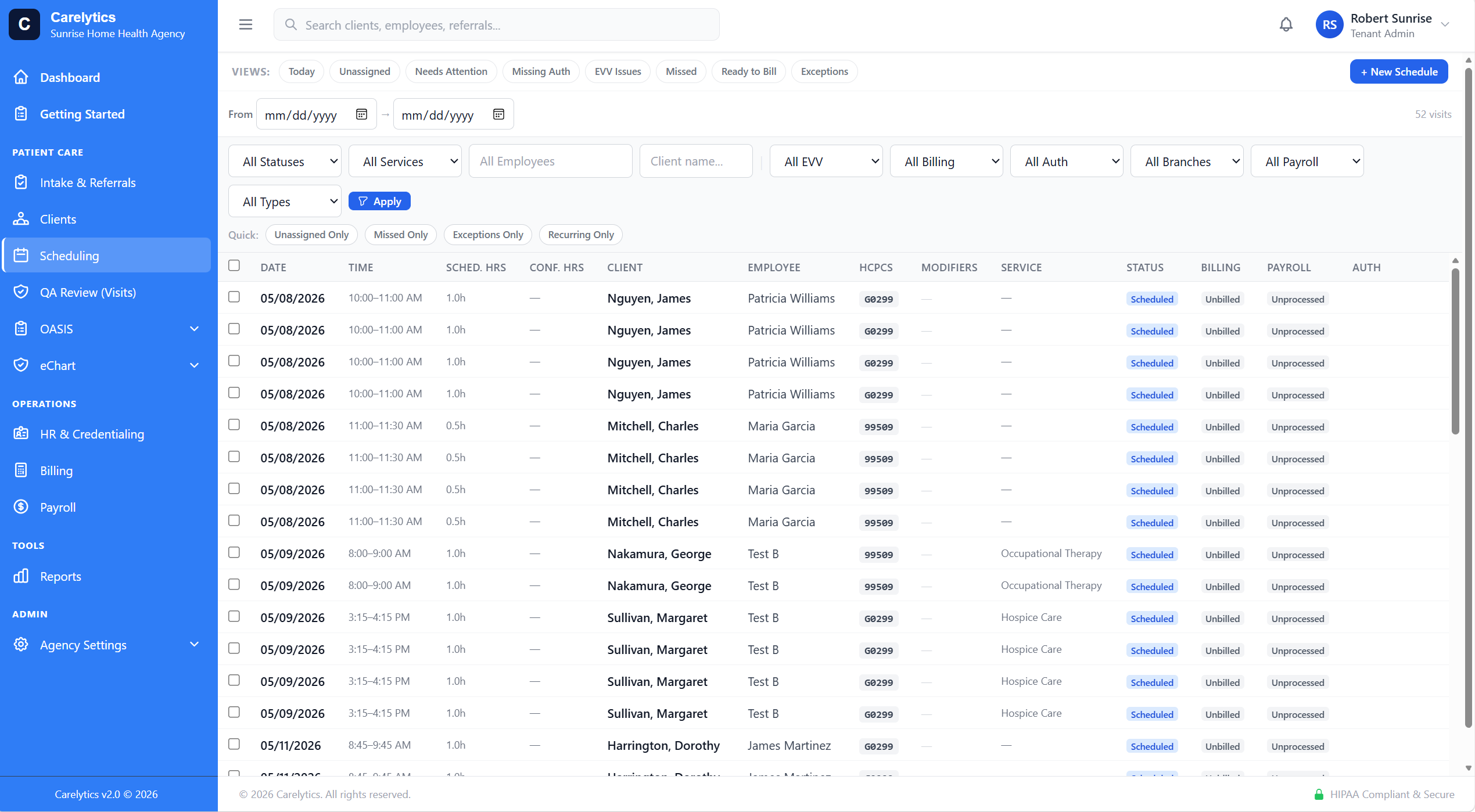Screen dimensions: 1475x812
Task: Click the Billing calculator icon
Action: [x=21, y=470]
